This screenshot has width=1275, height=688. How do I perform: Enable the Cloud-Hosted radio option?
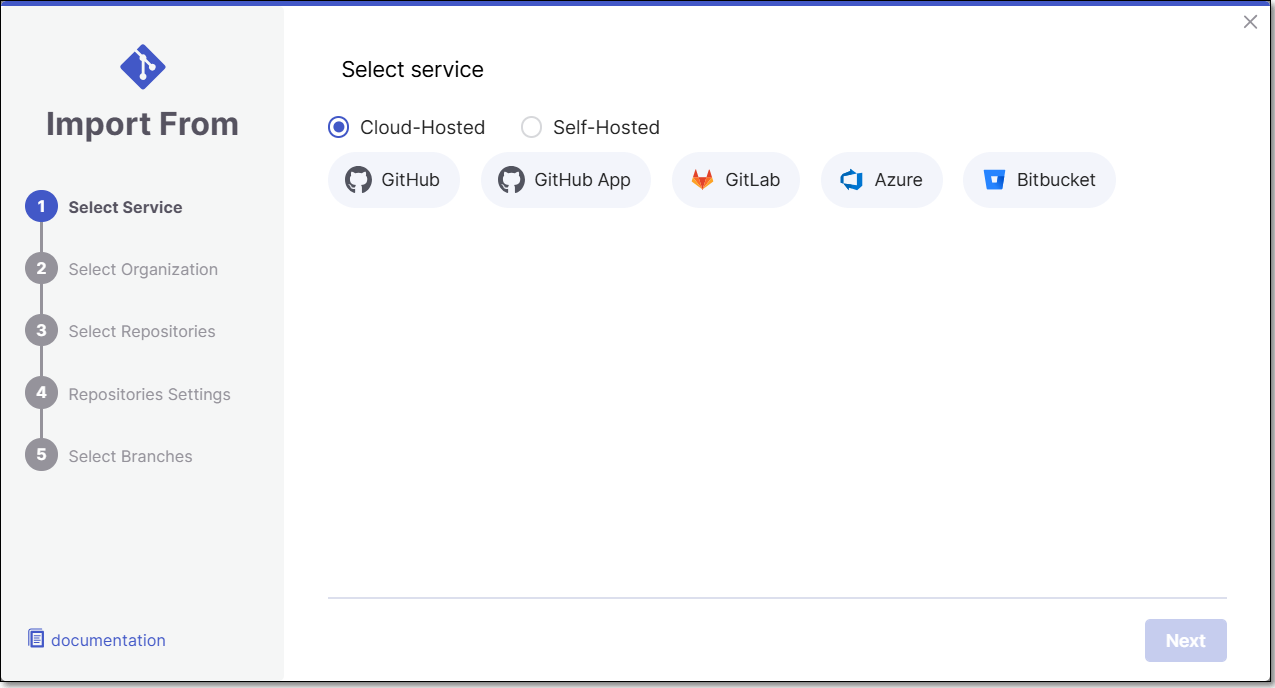(x=339, y=127)
